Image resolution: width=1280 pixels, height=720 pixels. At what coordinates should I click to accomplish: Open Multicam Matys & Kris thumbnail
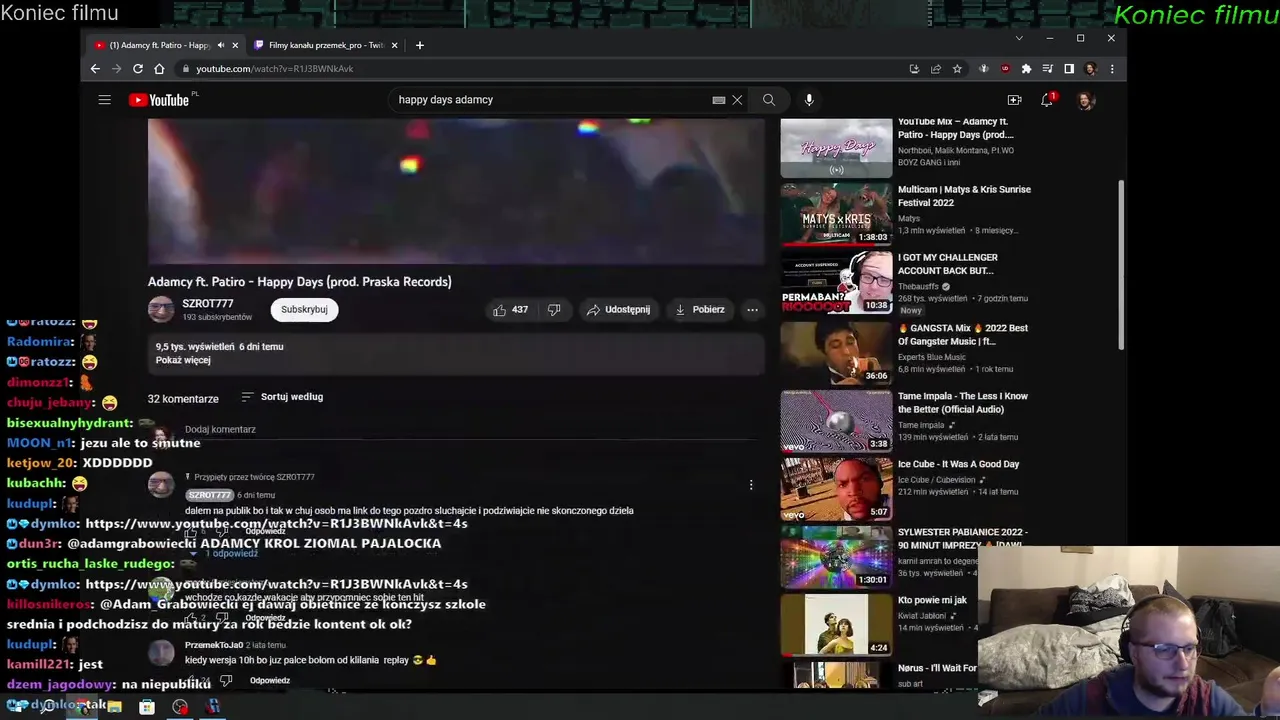836,214
